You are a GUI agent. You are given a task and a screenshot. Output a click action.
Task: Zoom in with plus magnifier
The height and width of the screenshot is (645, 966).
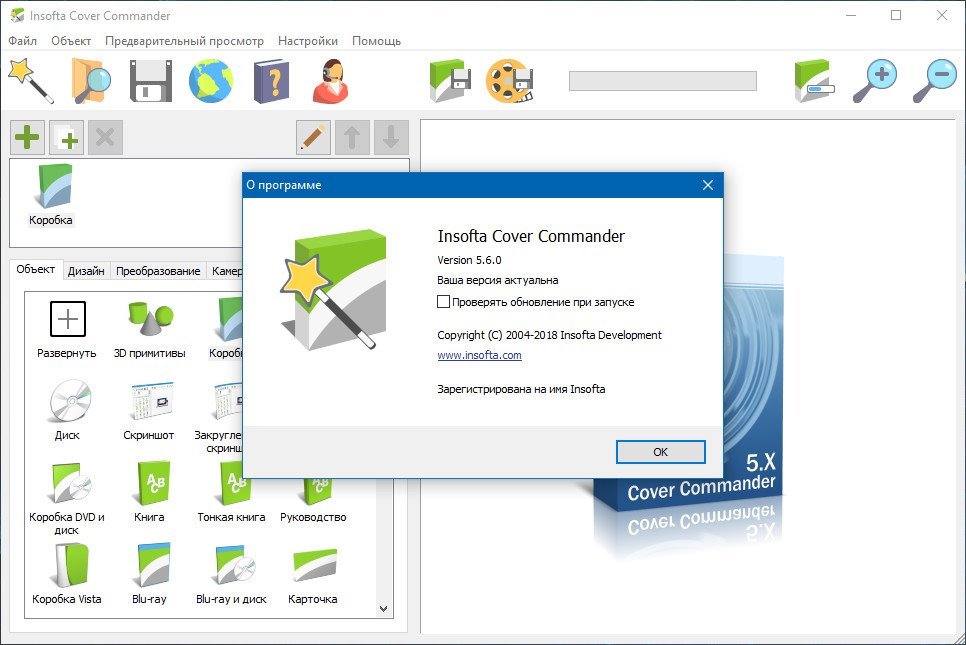[875, 81]
